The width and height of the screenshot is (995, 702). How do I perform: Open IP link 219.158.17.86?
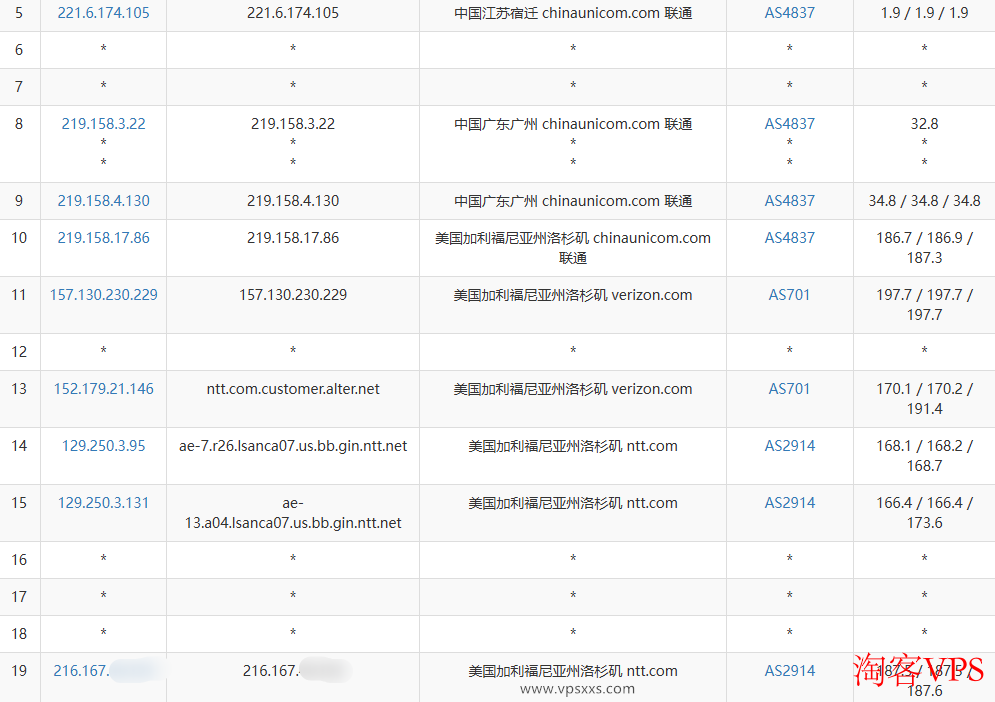coord(103,238)
